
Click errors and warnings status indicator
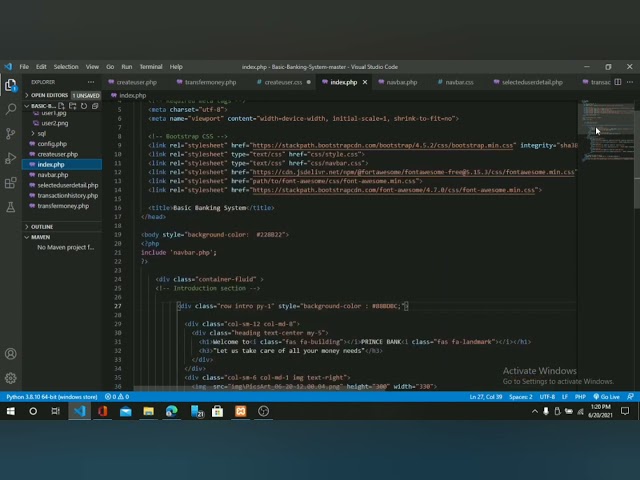click(117, 397)
